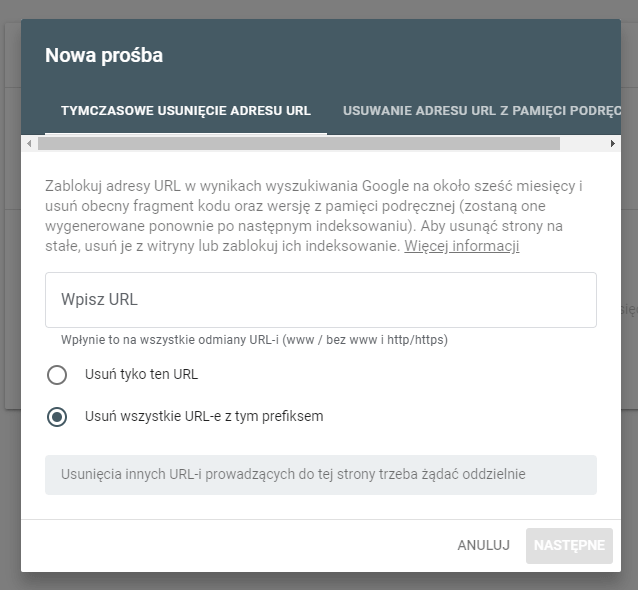Click the right arrow of the tab scrollbar
The image size is (638, 590).
coord(613,144)
